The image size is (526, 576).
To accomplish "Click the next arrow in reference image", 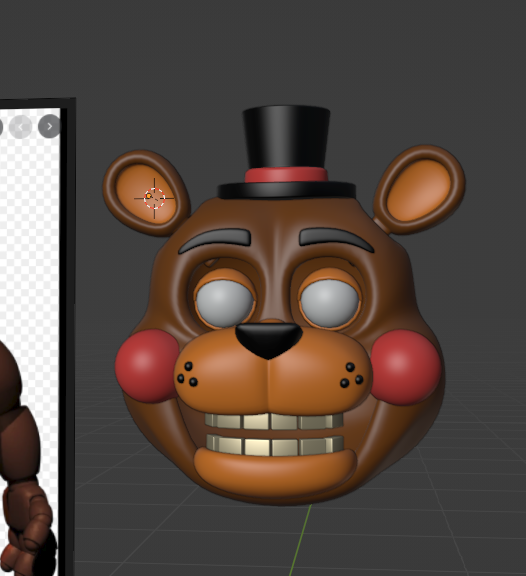I will coord(49,126).
